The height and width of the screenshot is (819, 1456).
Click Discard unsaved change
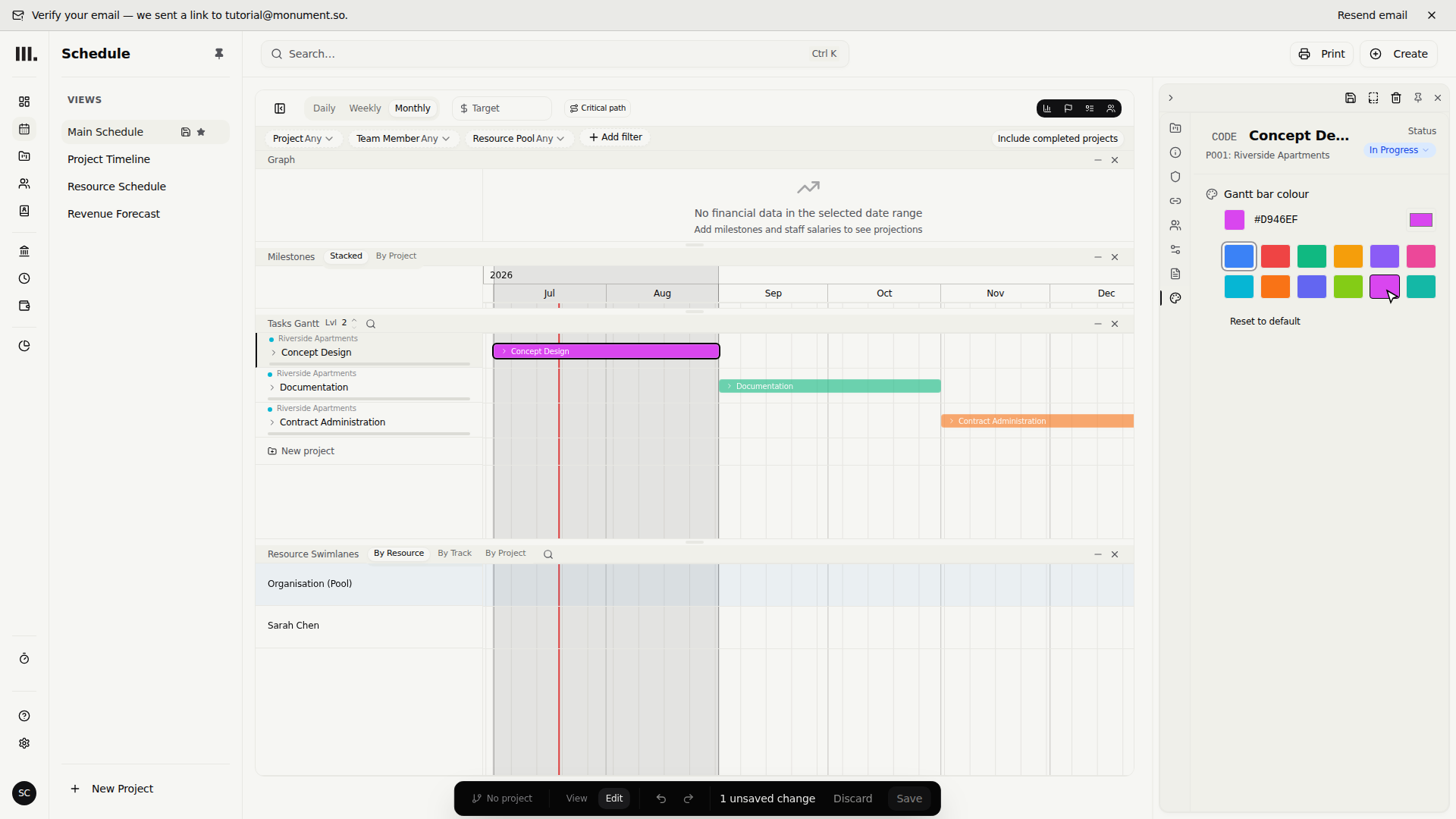852,799
